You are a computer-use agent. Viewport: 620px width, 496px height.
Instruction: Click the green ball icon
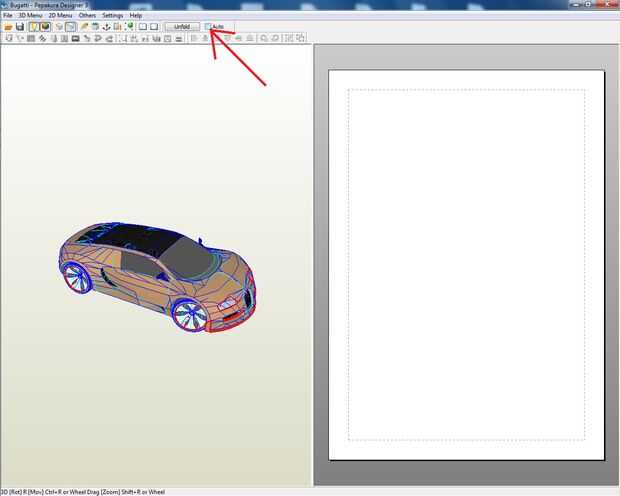click(x=129, y=27)
